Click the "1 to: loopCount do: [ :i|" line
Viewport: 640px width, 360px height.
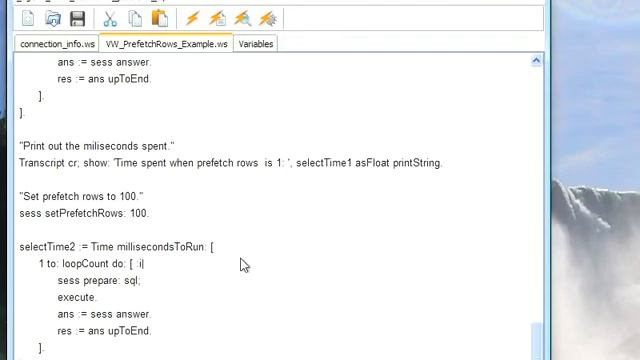tap(91, 264)
